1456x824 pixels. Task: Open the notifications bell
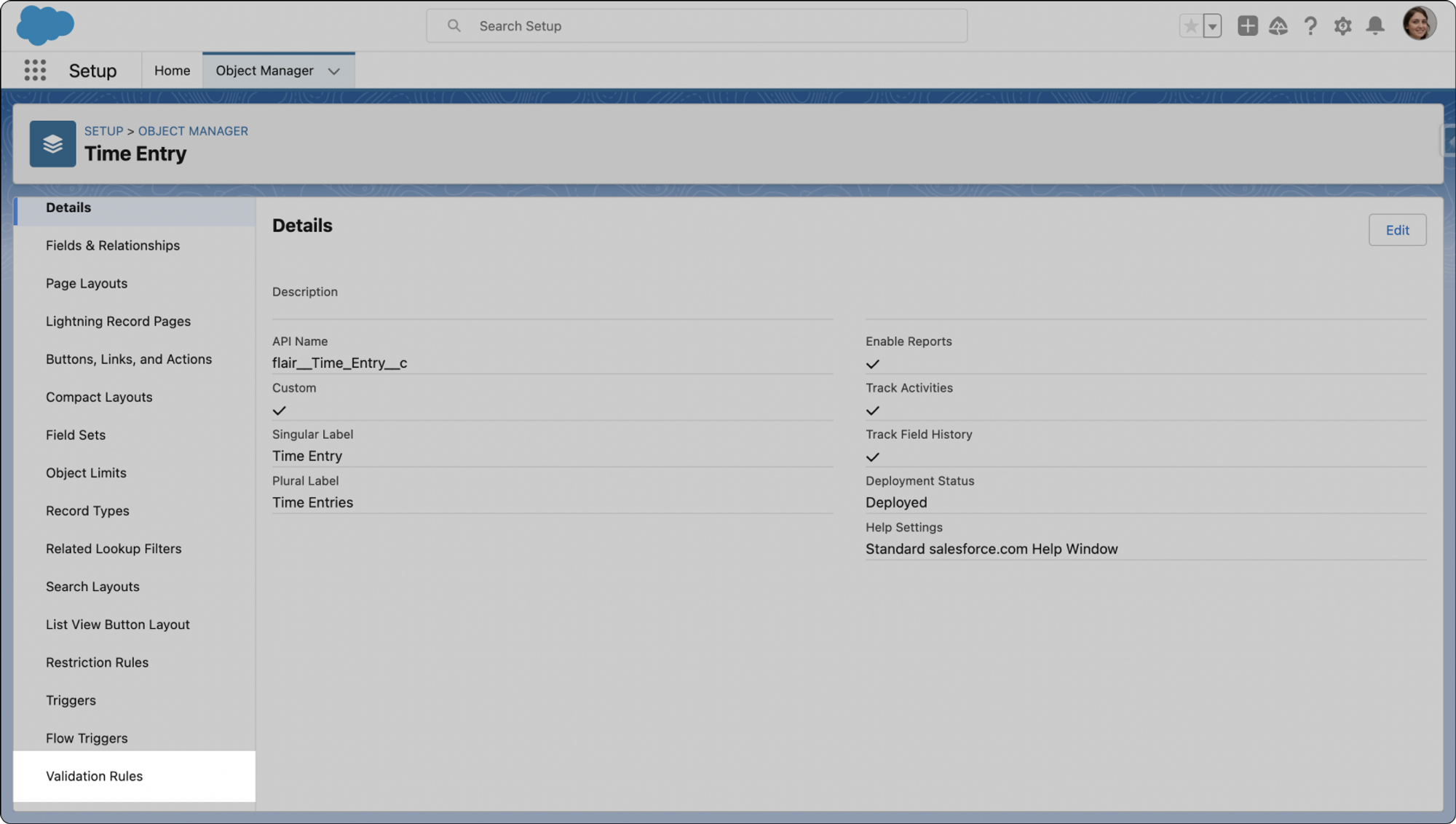(1374, 26)
